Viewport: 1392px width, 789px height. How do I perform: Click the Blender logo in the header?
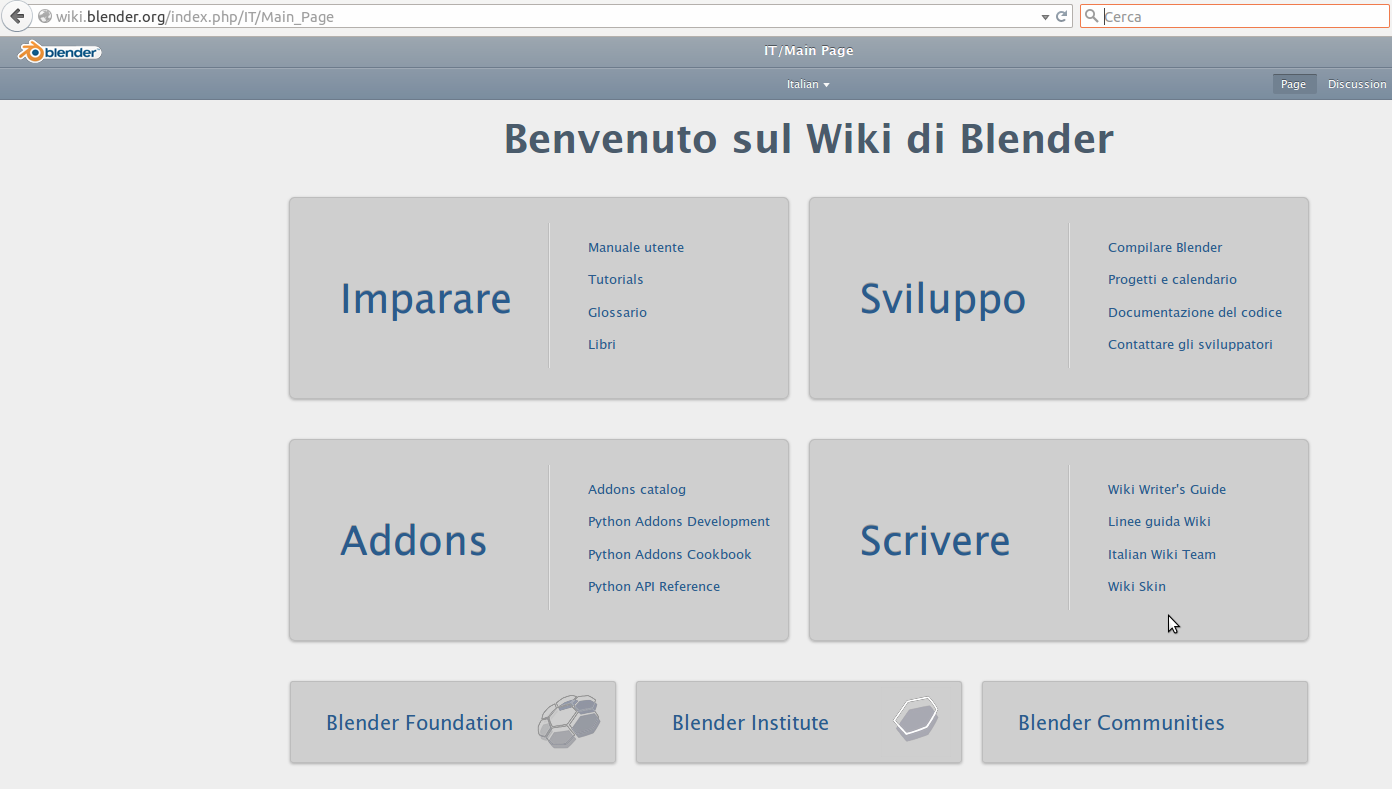(58, 51)
